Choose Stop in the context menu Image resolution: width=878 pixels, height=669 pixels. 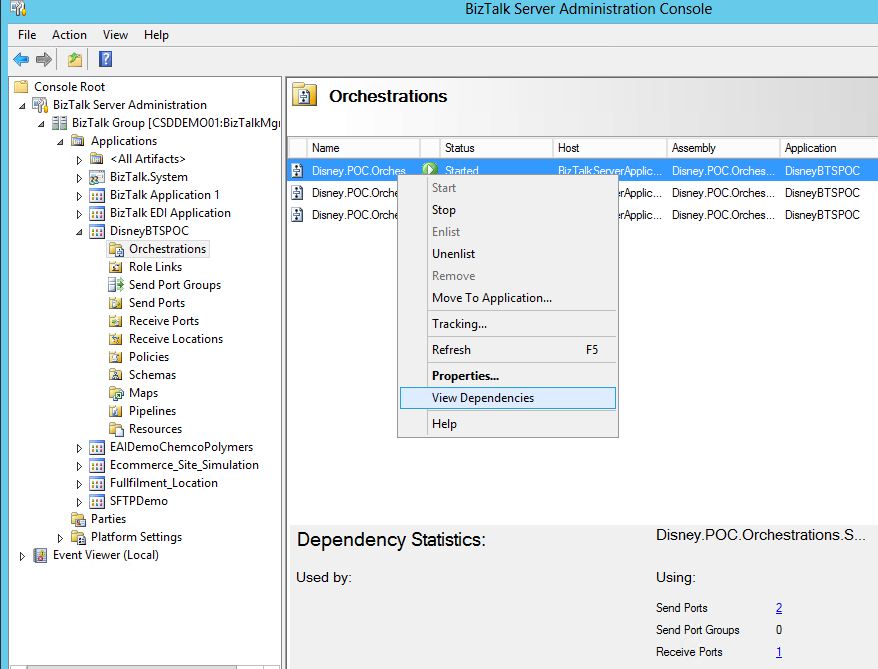(508, 210)
